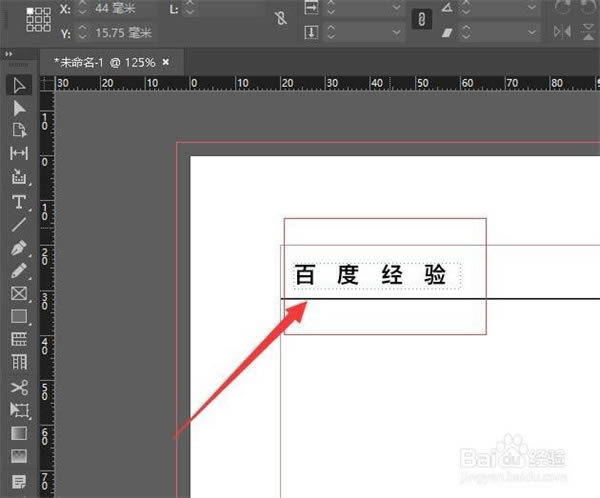Image resolution: width=600 pixels, height=498 pixels.
Task: Flip the object horizontally
Action: pos(562,32)
